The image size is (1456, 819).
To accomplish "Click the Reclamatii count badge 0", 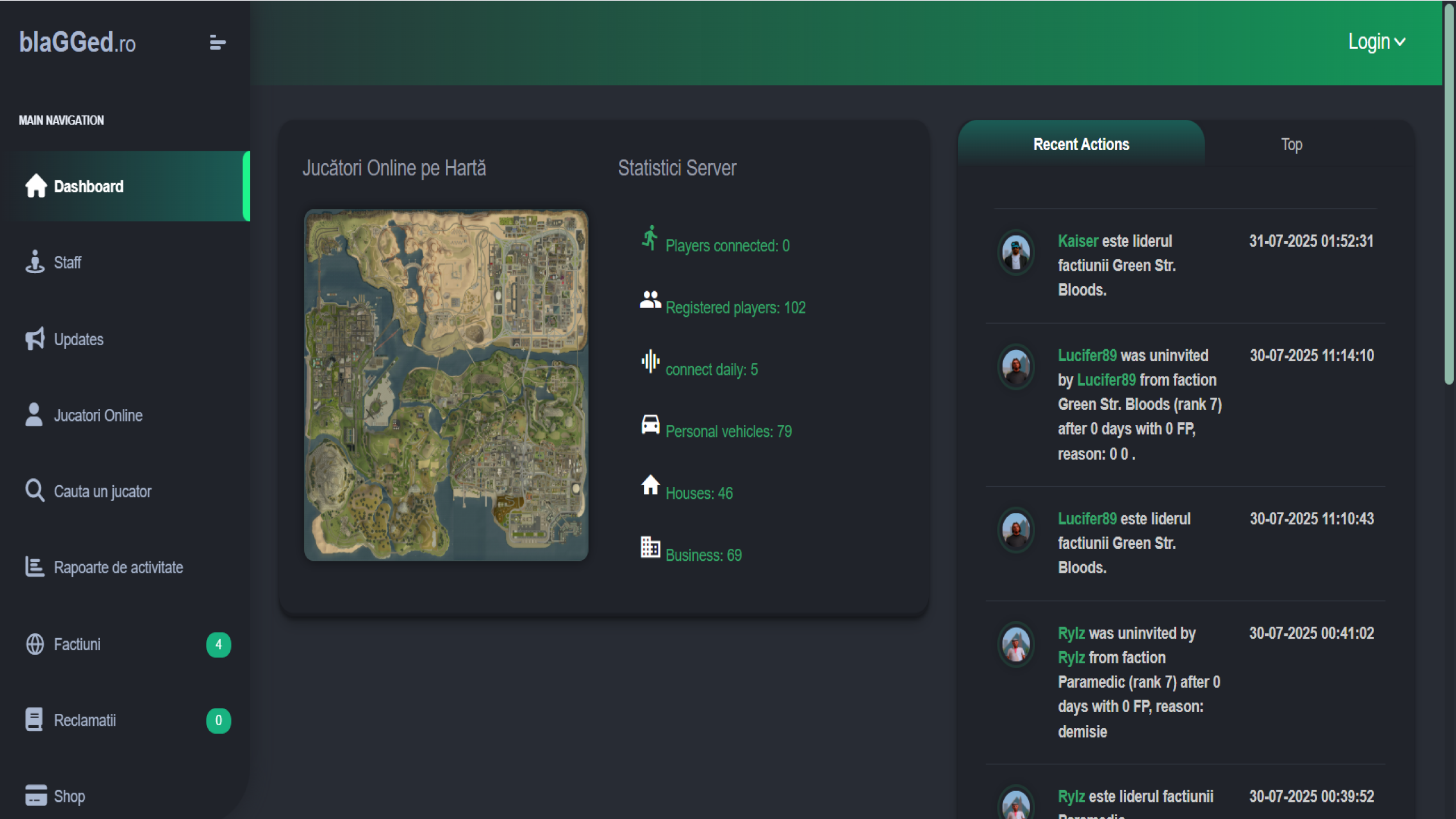I will (218, 721).
